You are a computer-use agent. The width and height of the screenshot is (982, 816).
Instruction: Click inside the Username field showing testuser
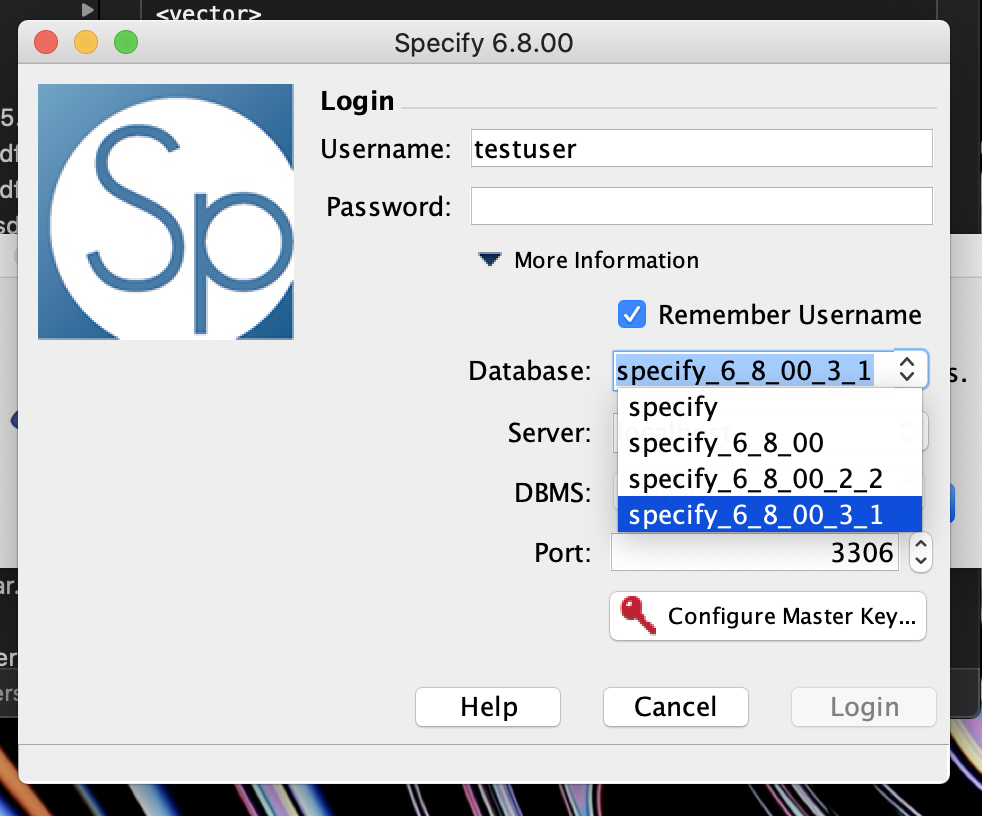pyautogui.click(x=700, y=147)
